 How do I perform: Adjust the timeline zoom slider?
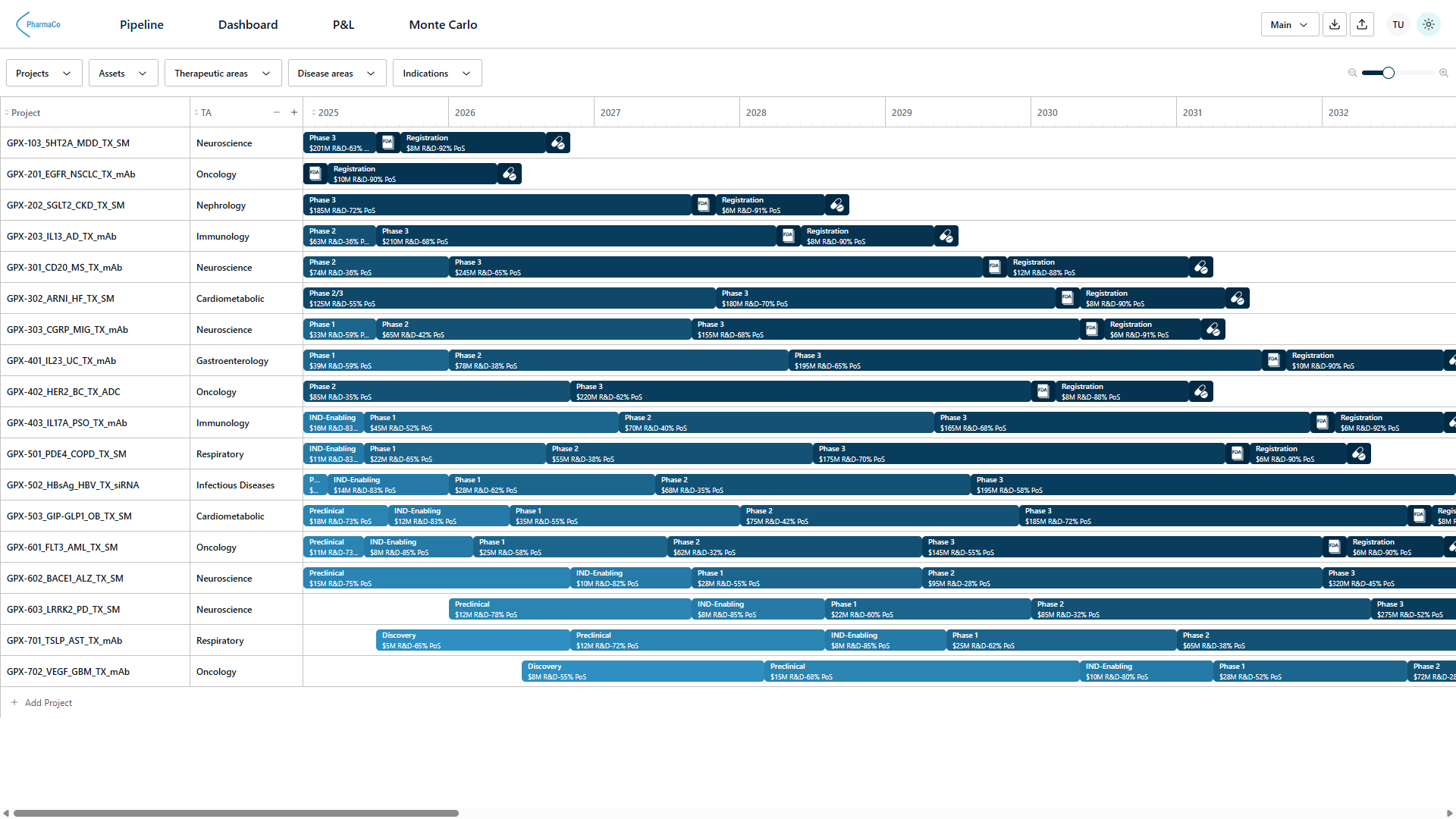point(1388,72)
